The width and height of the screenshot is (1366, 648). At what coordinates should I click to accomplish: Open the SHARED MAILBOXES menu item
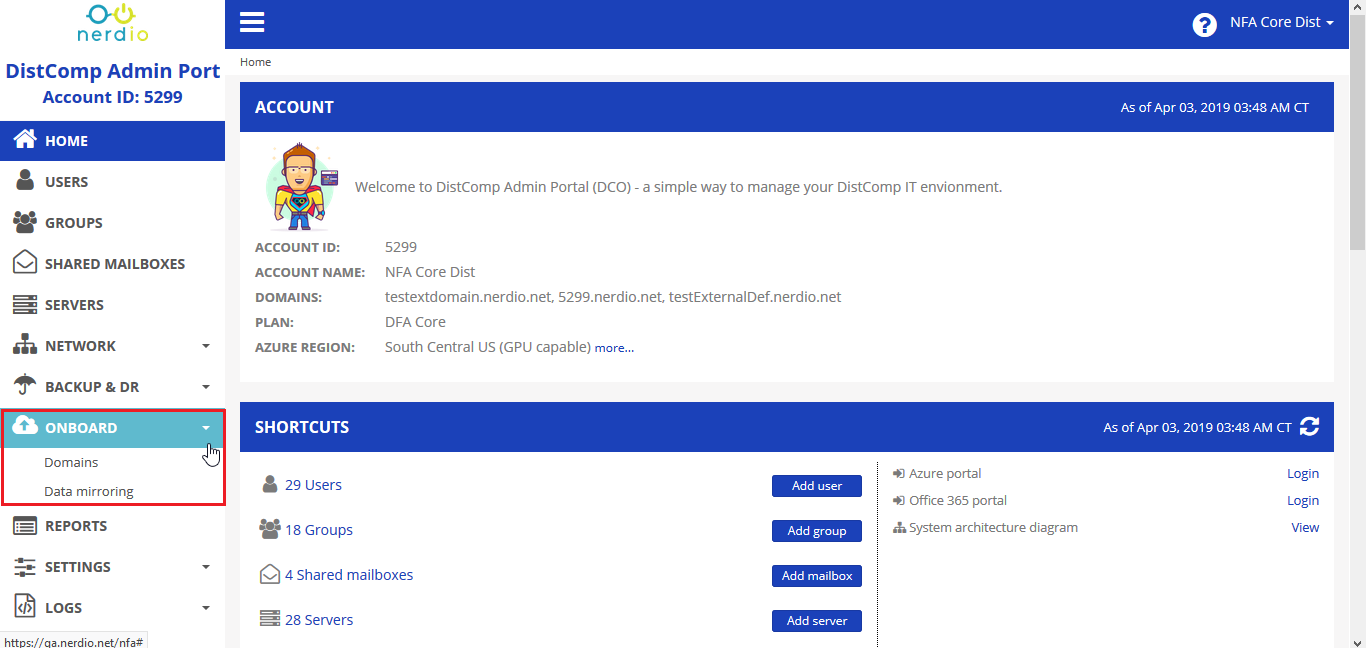click(x=112, y=264)
